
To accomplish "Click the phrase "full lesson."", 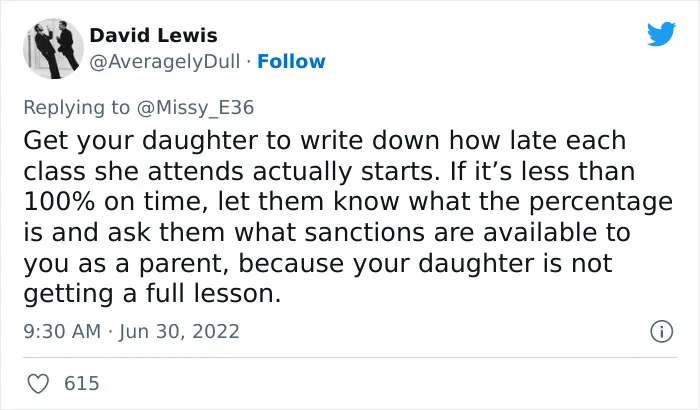I will coord(214,294).
